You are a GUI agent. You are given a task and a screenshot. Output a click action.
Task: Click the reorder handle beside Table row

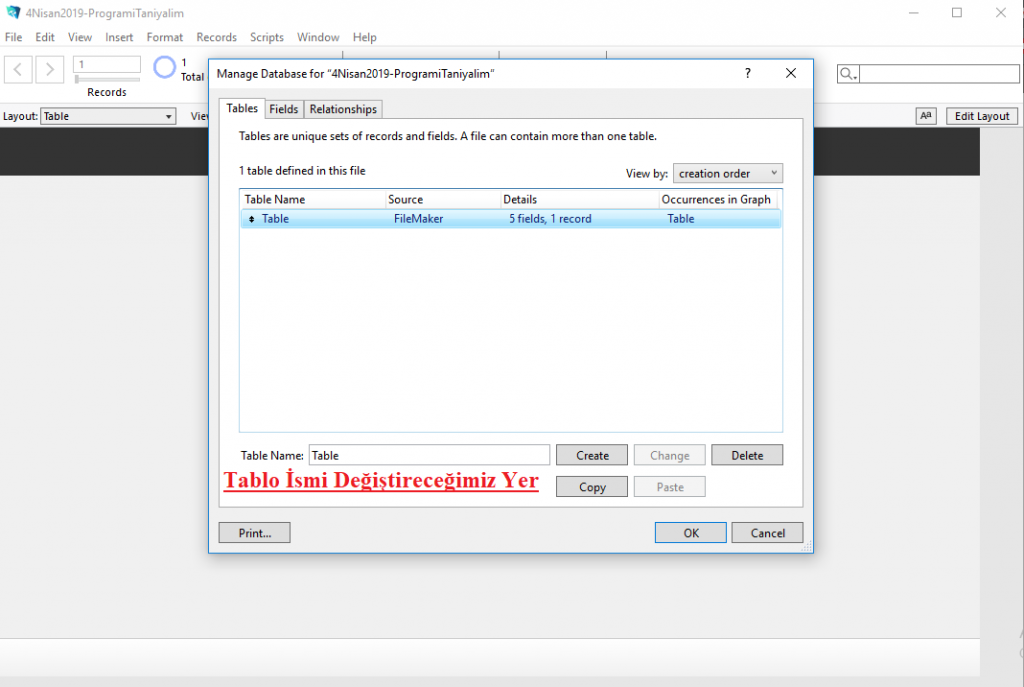tap(251, 219)
